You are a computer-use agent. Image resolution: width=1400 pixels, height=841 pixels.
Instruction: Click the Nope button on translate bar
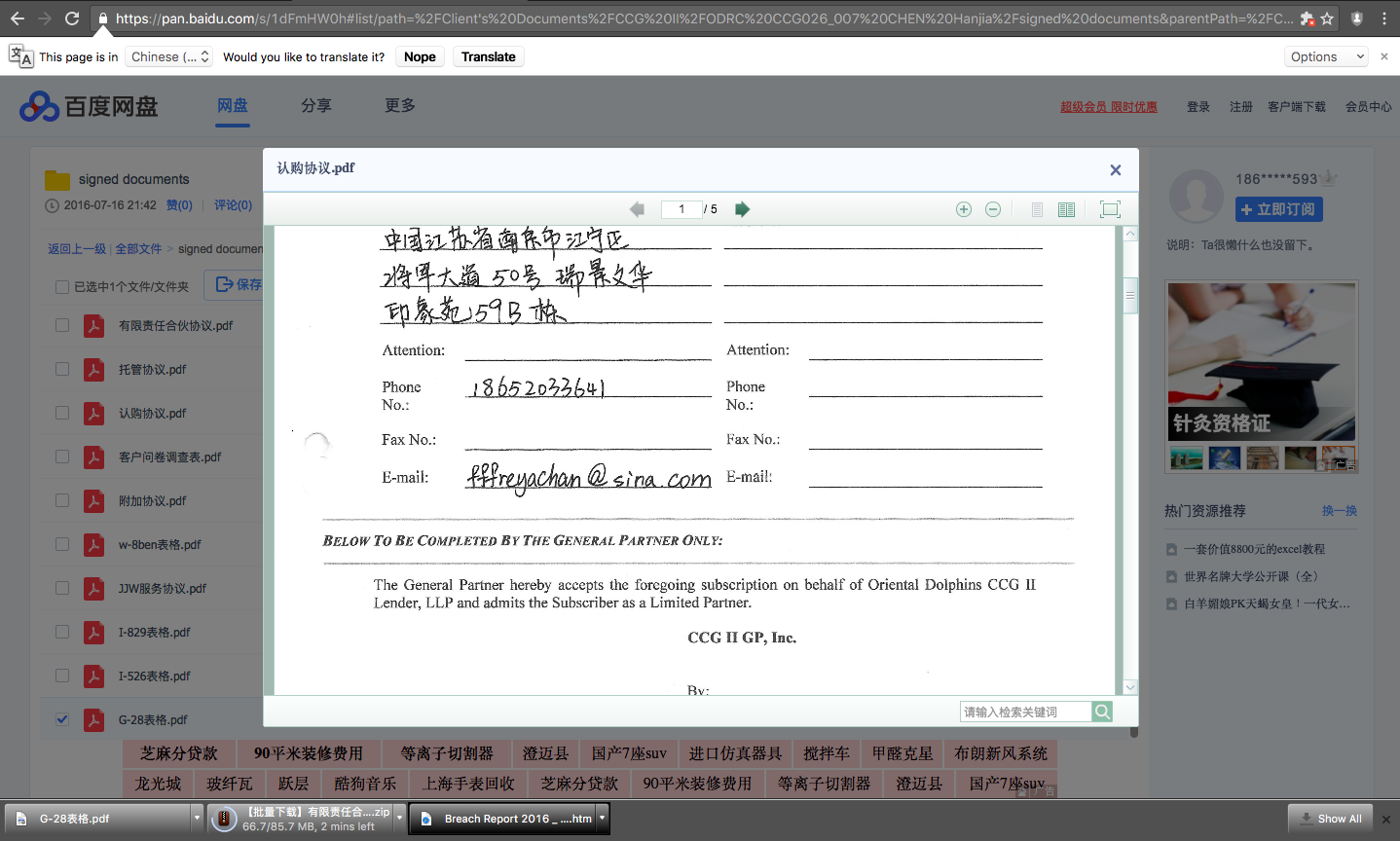point(420,56)
